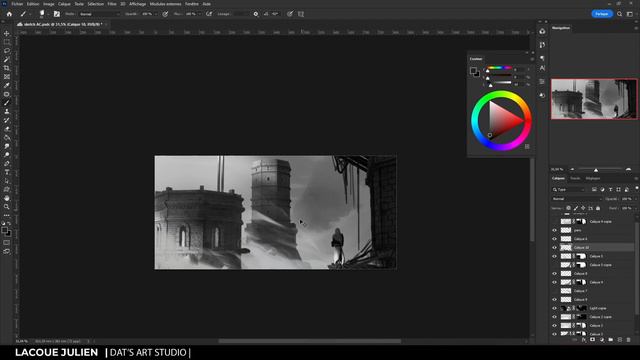640x360 pixels.
Task: Open the layer filter Type dropdown
Action: (x=569, y=190)
